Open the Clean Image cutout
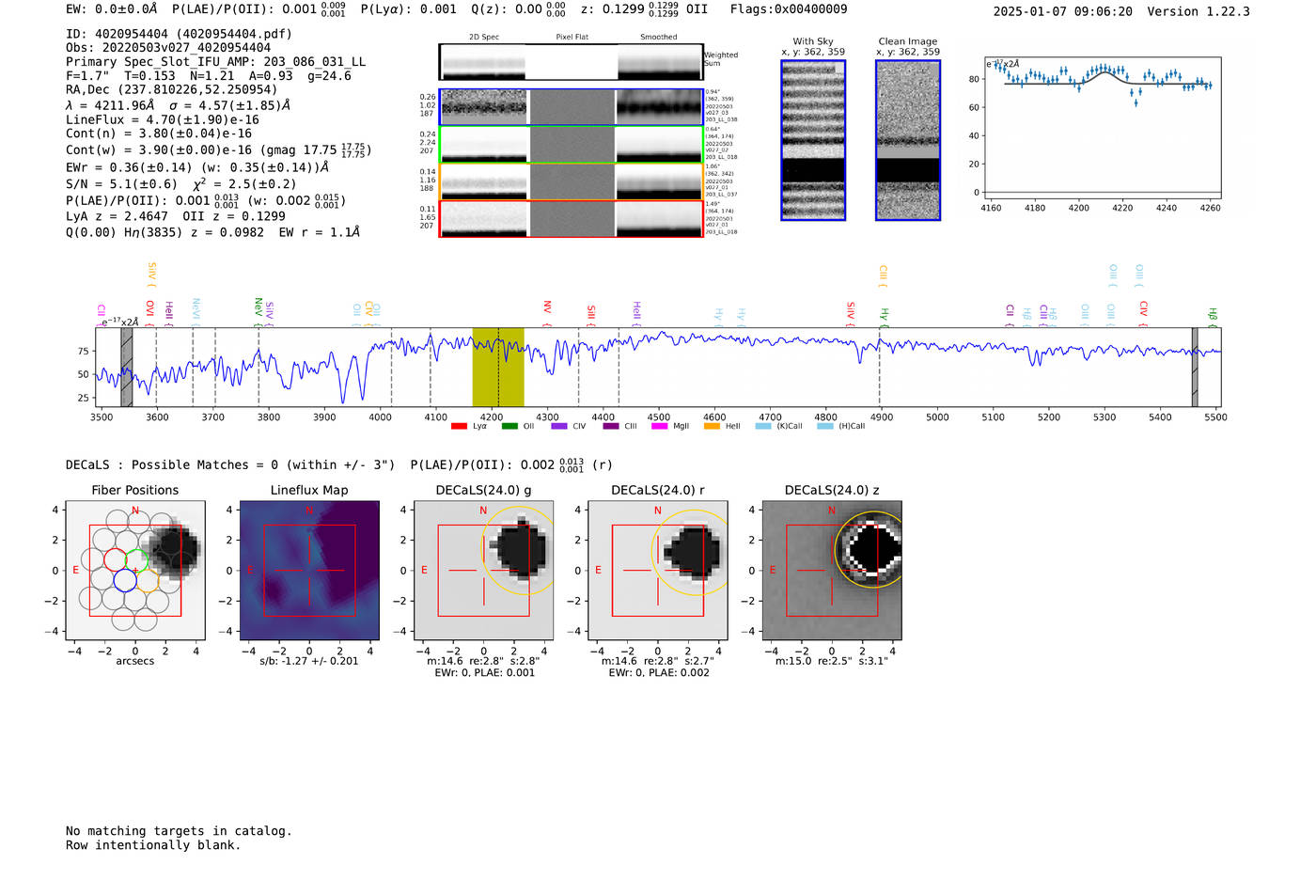1316x896 pixels. [x=908, y=140]
